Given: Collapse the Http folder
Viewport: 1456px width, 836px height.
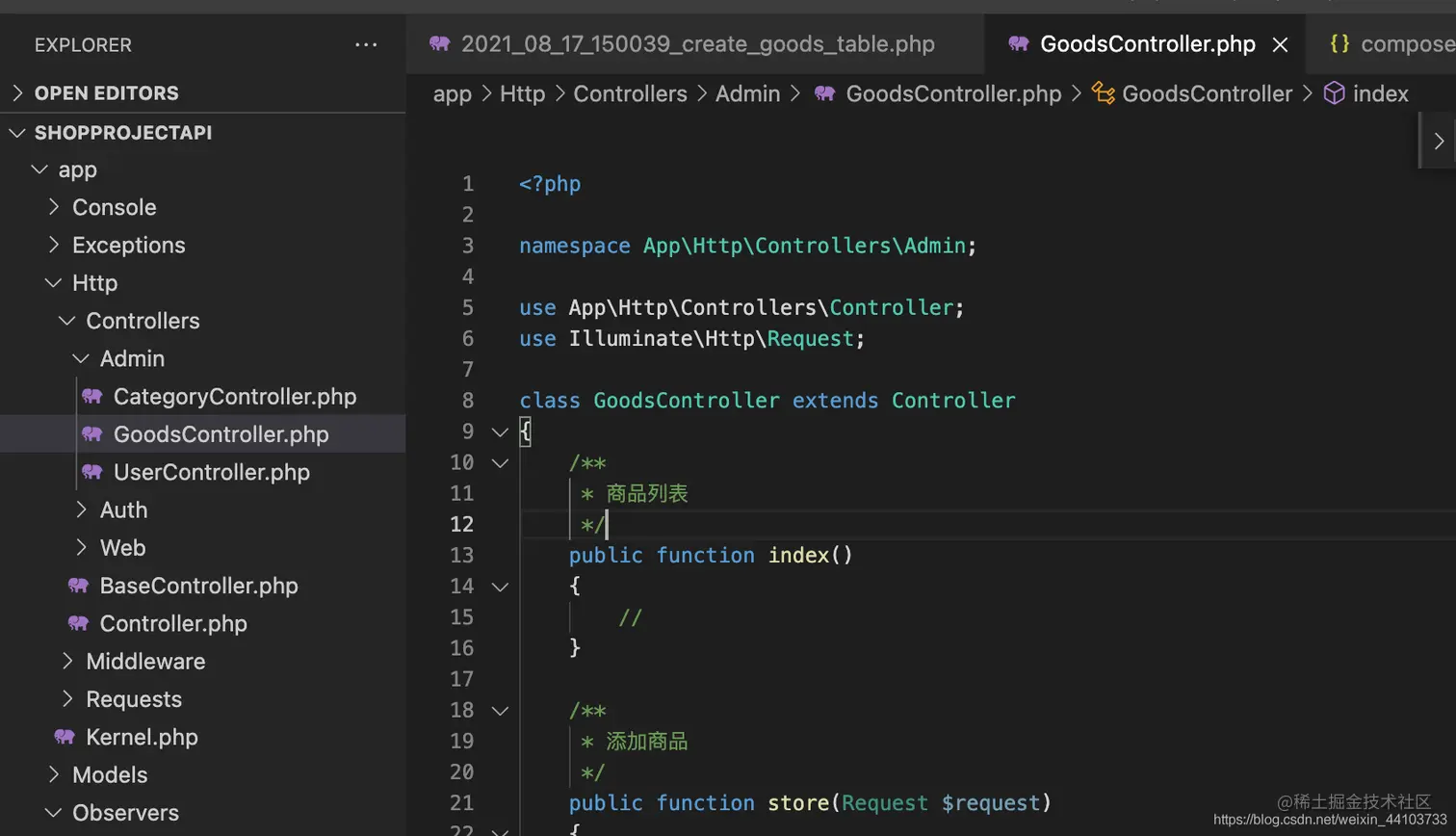Looking at the screenshot, I should coord(54,282).
